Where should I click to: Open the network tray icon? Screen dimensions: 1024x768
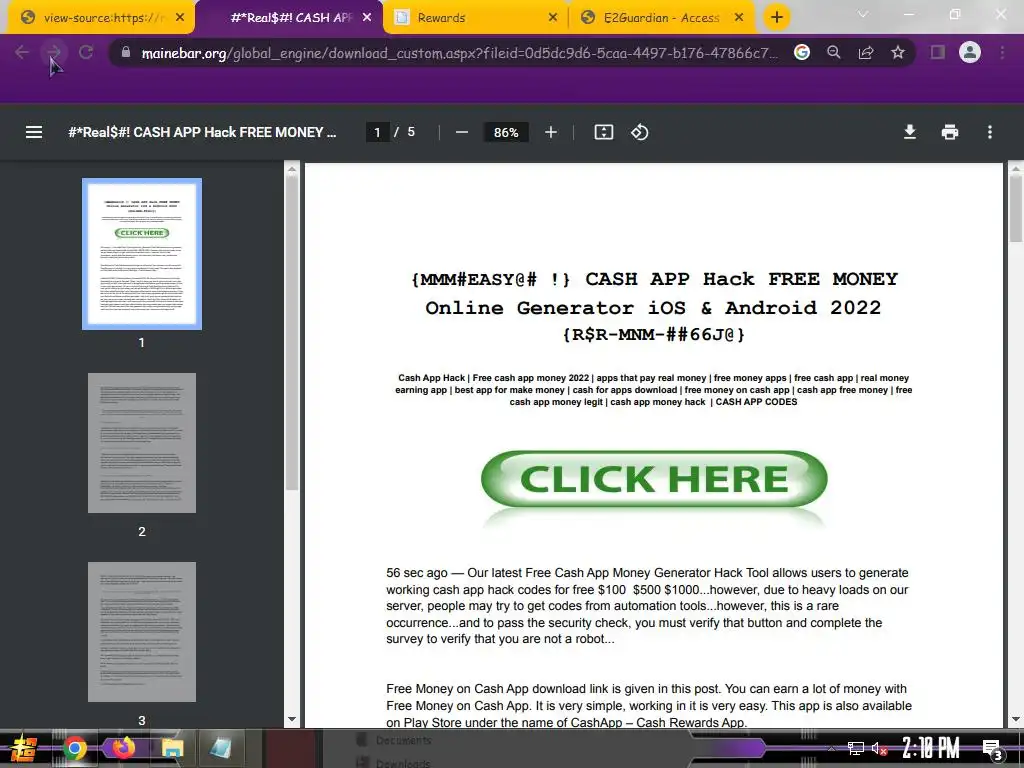[856, 748]
